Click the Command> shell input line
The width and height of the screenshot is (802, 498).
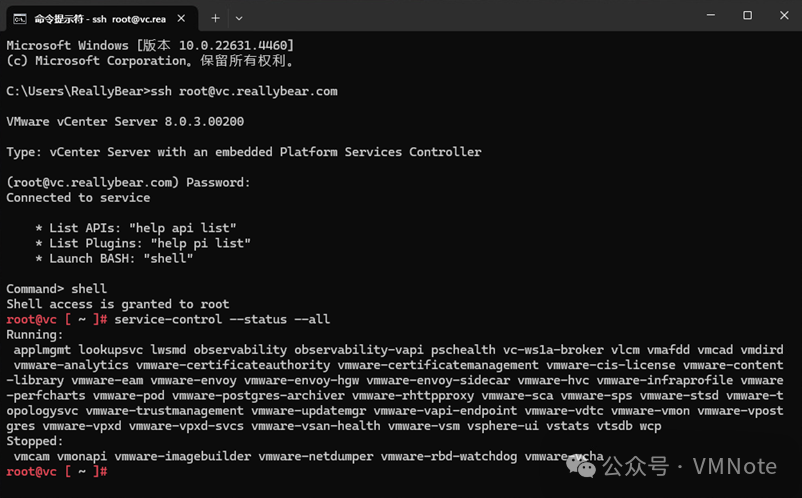click(57, 289)
